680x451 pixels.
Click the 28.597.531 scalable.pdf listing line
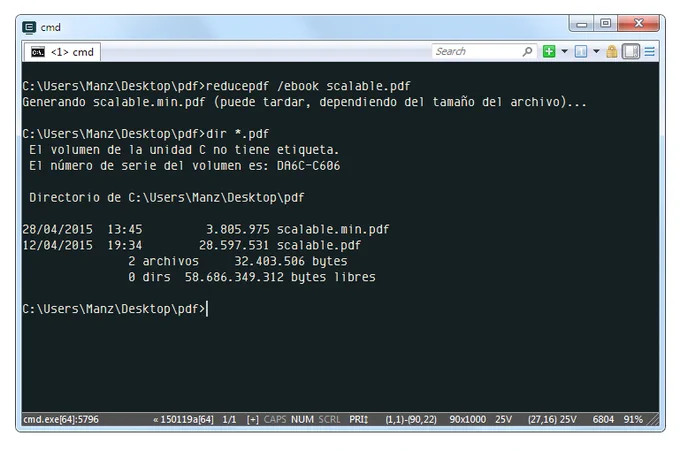[192, 245]
